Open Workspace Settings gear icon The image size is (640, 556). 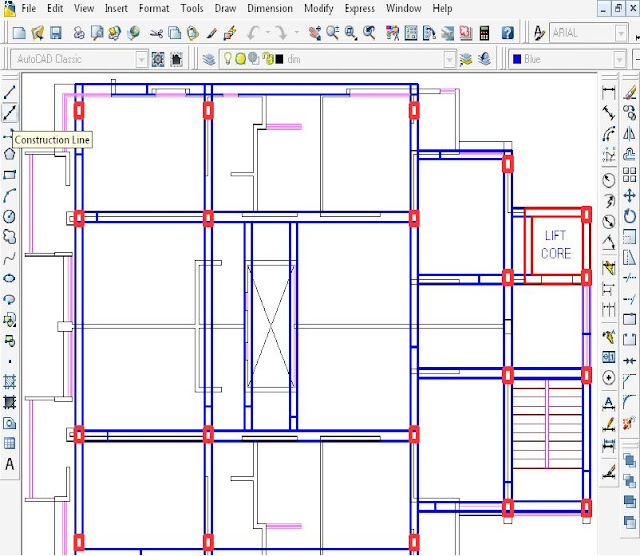pos(158,60)
